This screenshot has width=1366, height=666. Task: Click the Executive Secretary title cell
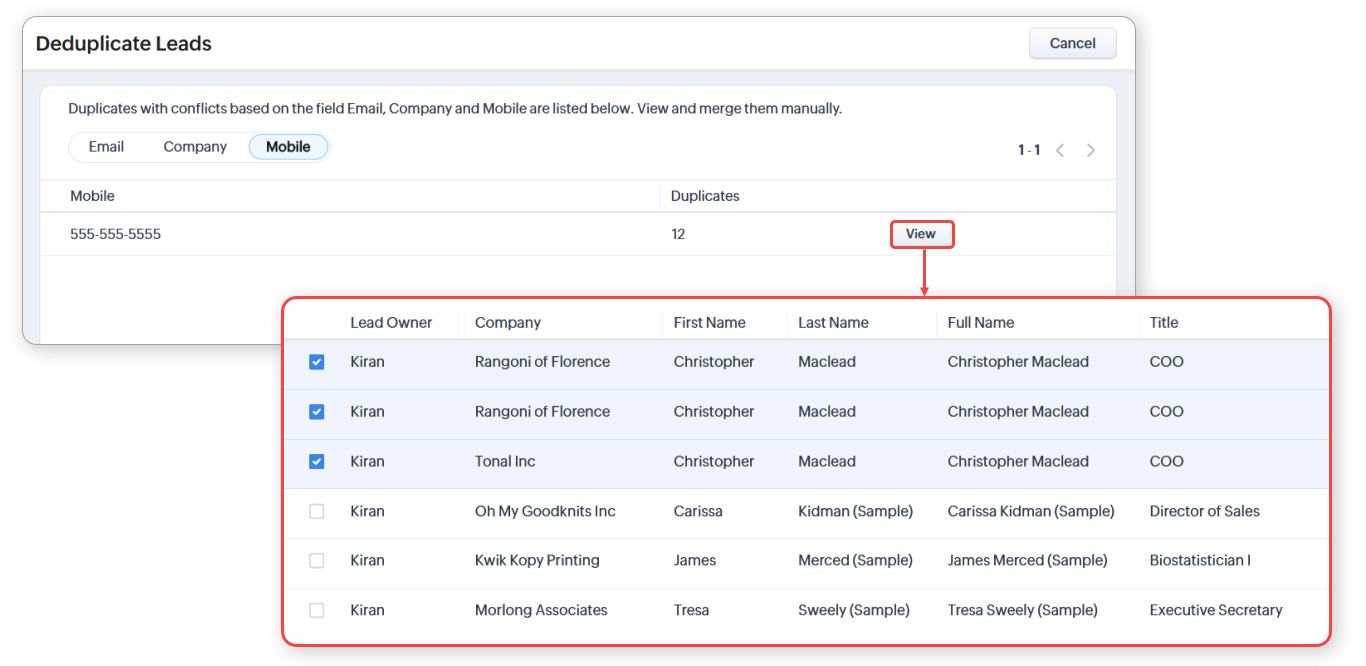[1215, 610]
